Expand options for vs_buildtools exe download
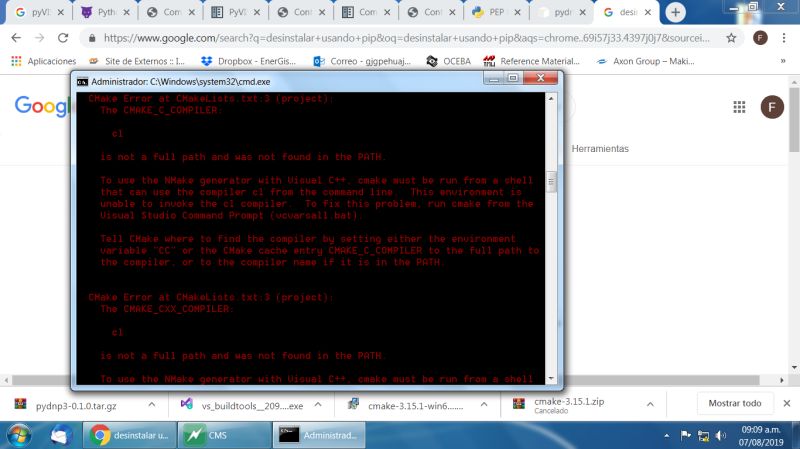The image size is (800, 449). [318, 405]
